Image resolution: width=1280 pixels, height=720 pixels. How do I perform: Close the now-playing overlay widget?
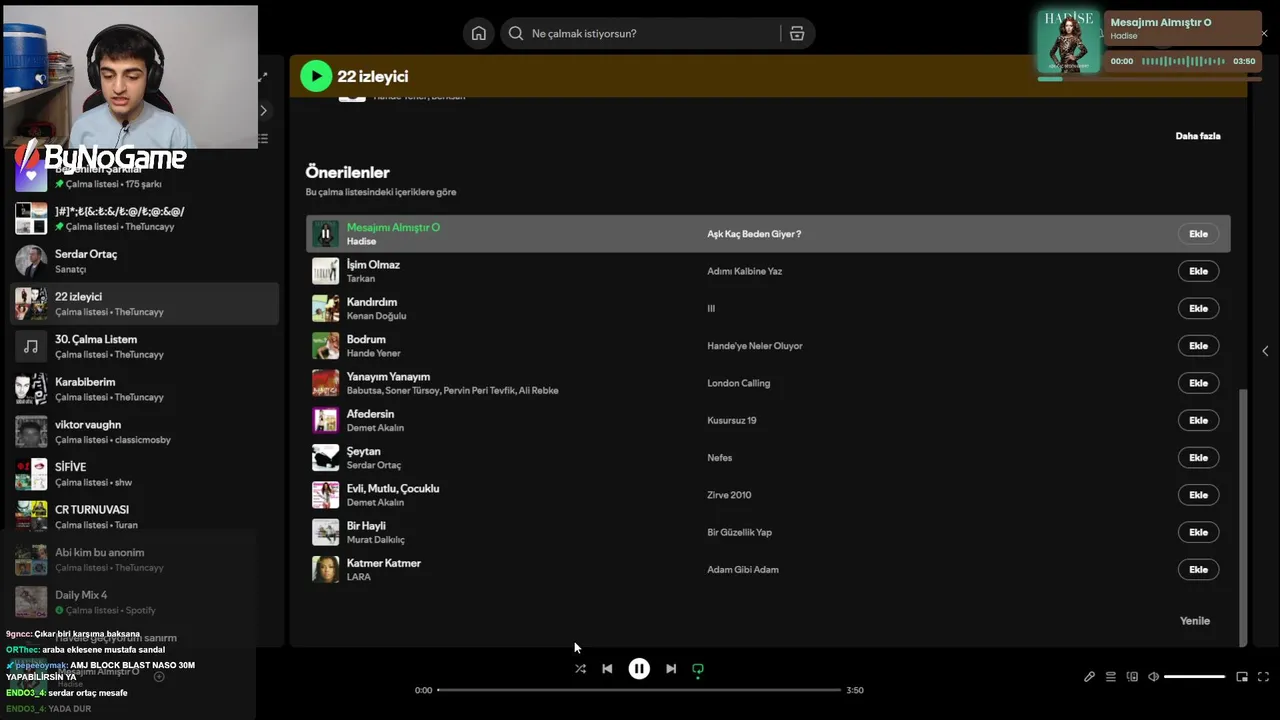pos(1264,33)
